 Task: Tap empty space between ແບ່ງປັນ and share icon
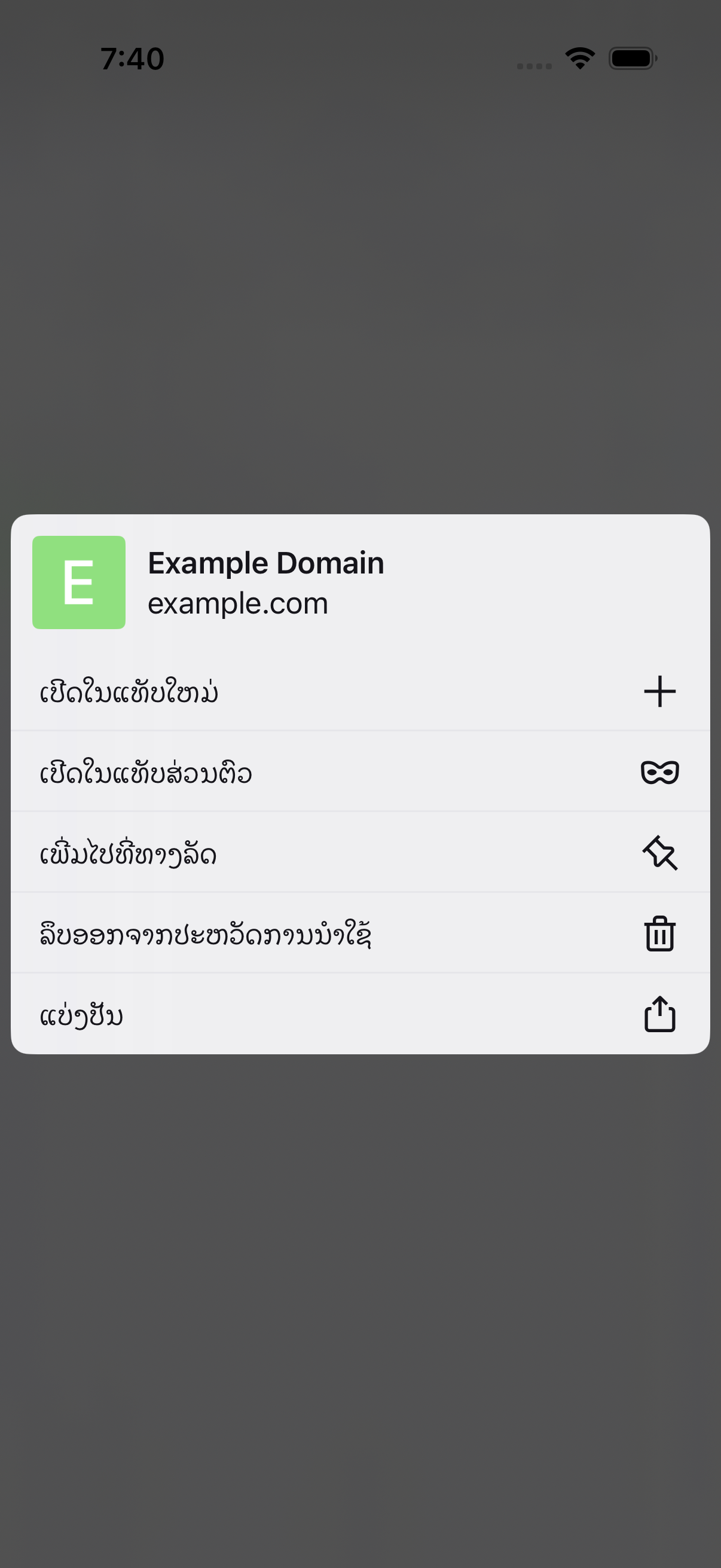pyautogui.click(x=383, y=1015)
